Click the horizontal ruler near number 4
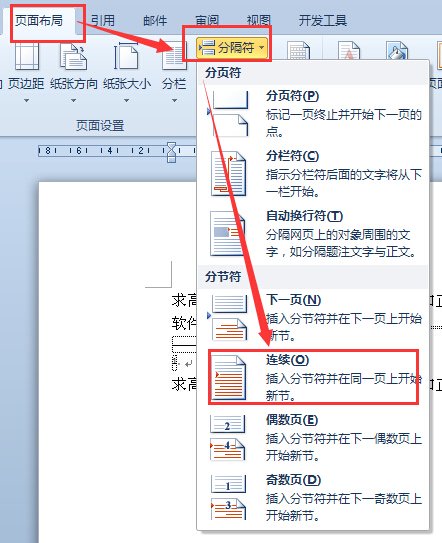 coord(110,151)
